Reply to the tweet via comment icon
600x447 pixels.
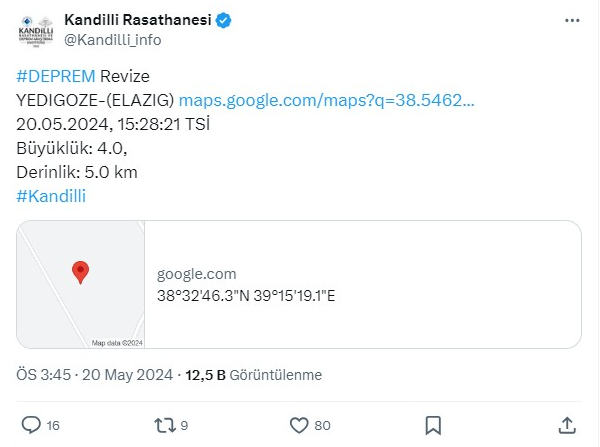click(x=31, y=425)
